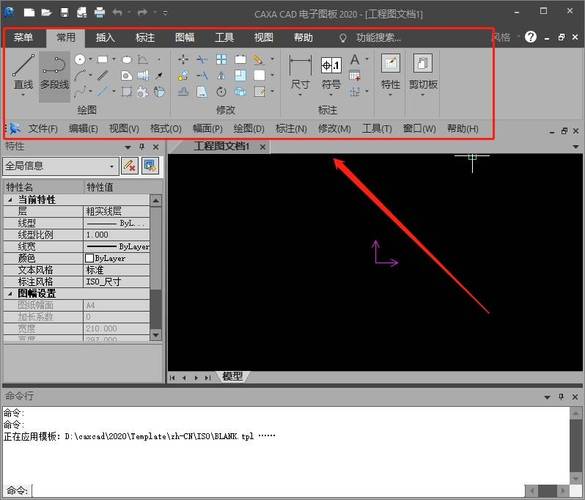Toggle pin on the 命令行 panel
This screenshot has width=585, height=500.
(x=561, y=397)
